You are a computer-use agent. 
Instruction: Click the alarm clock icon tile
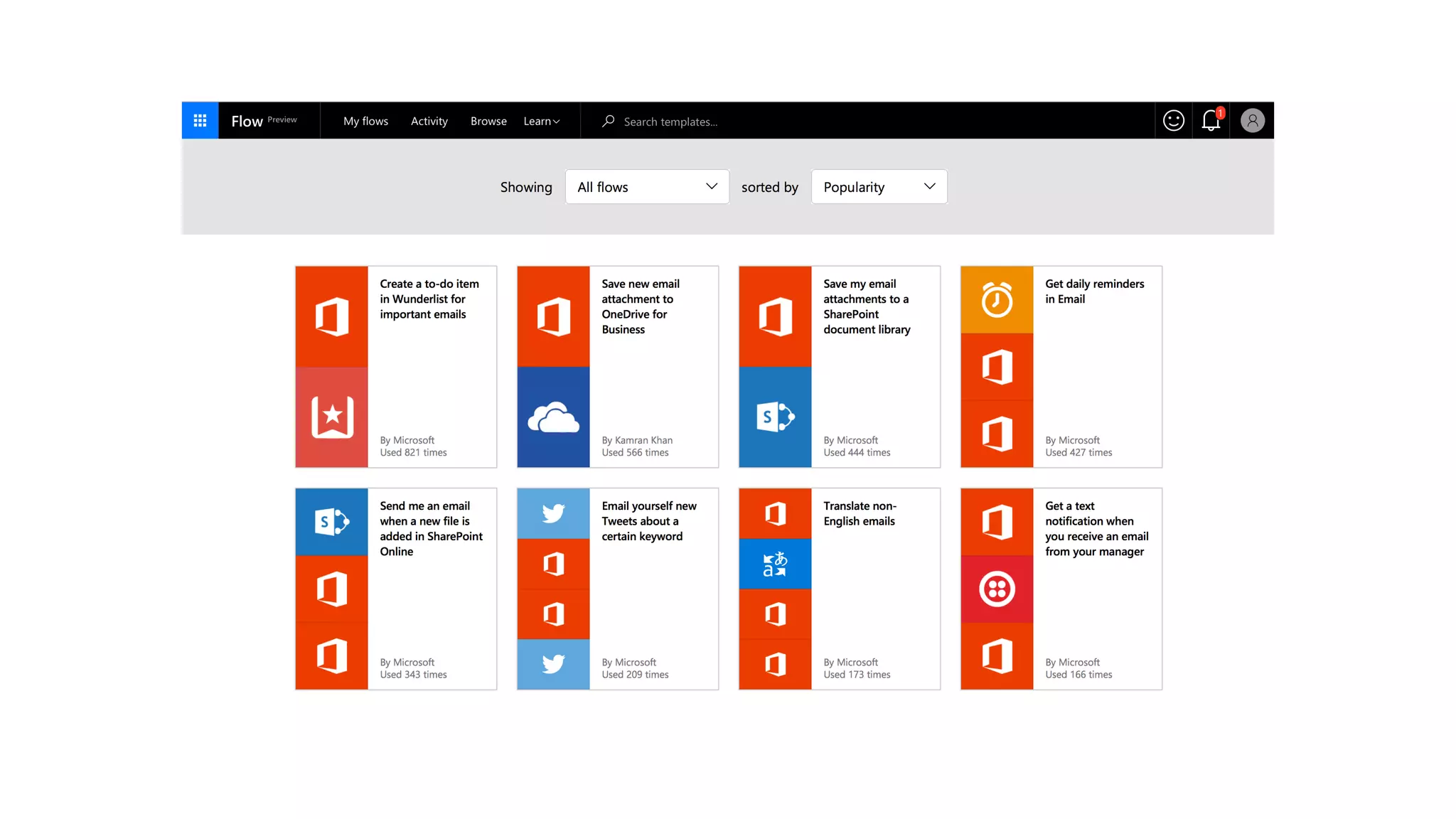coord(997,299)
